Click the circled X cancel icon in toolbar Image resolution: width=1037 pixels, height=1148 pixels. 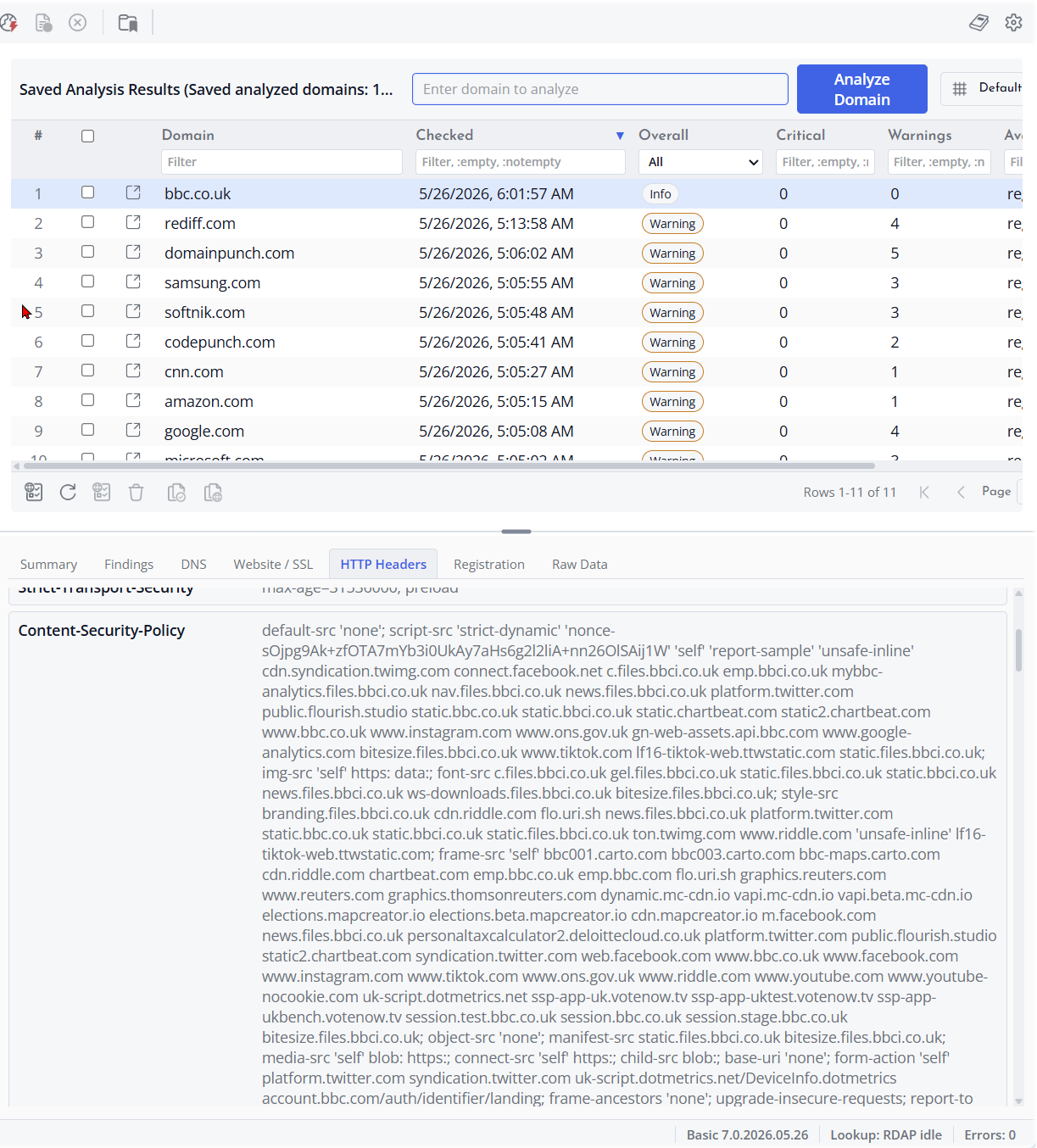pos(77,23)
